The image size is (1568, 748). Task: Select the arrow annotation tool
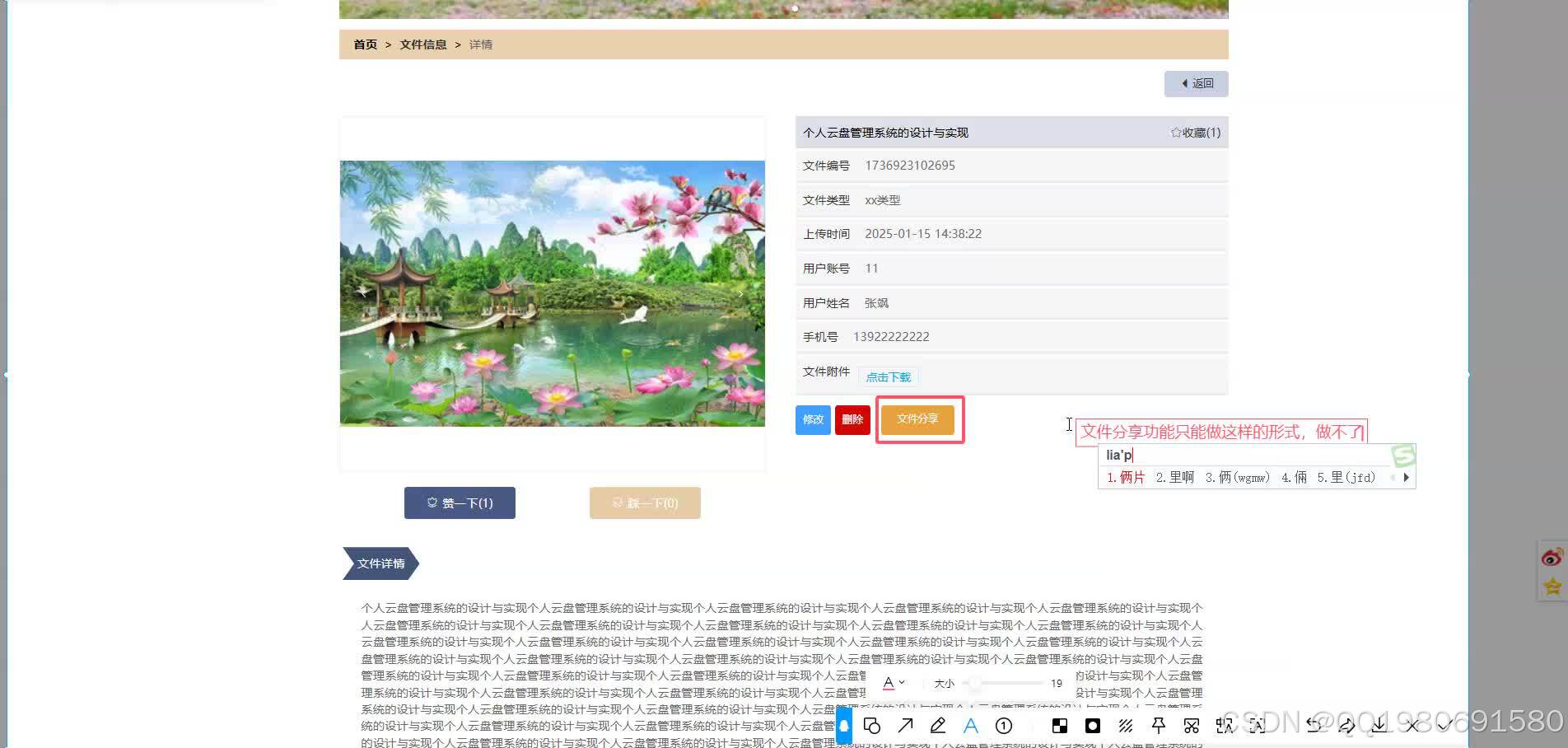(905, 725)
